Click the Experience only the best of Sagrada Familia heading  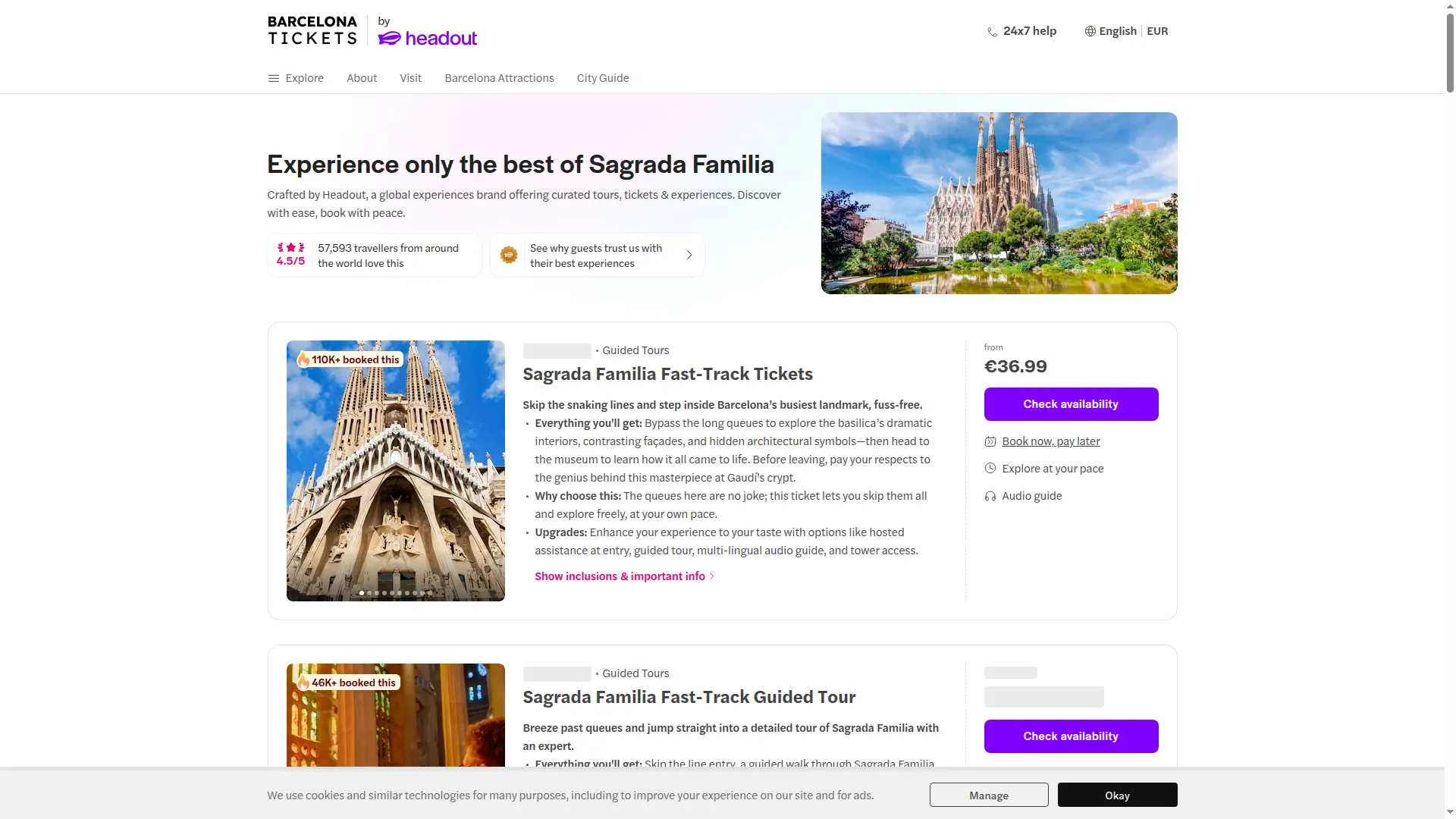520,165
